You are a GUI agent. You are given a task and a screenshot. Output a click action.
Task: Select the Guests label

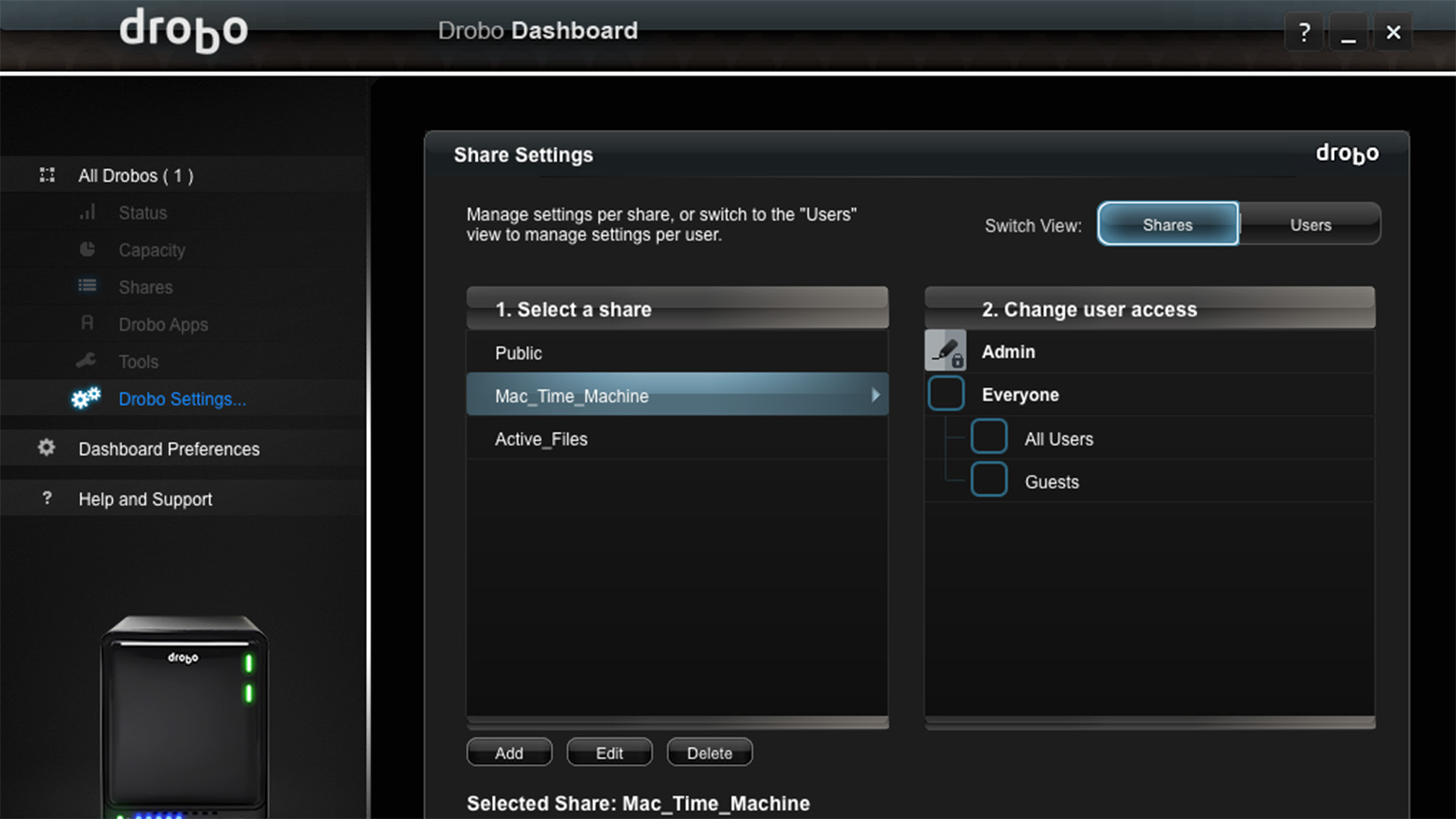1051,482
